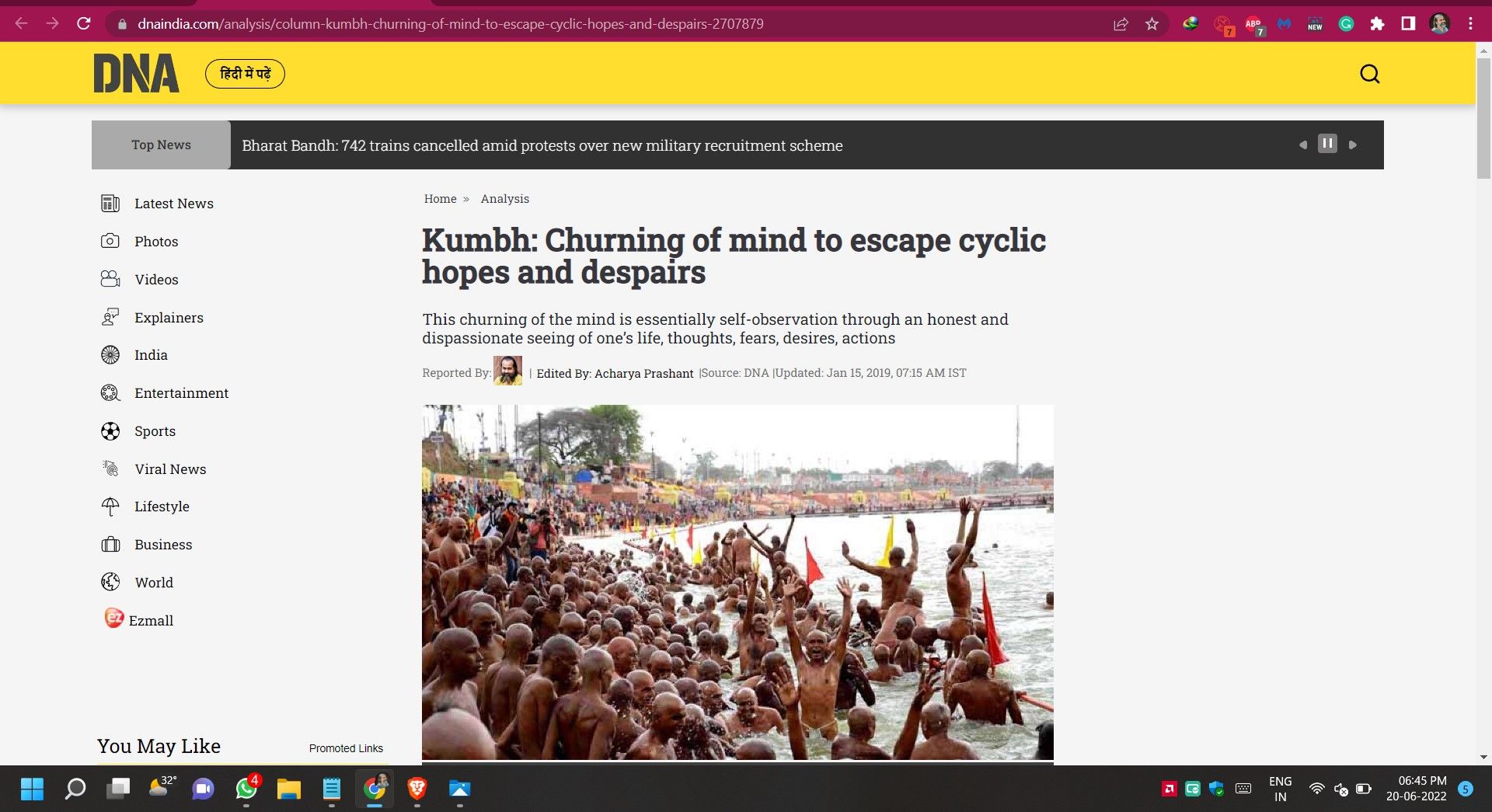This screenshot has height=812, width=1492.
Task: Reload the page
Action: [84, 24]
